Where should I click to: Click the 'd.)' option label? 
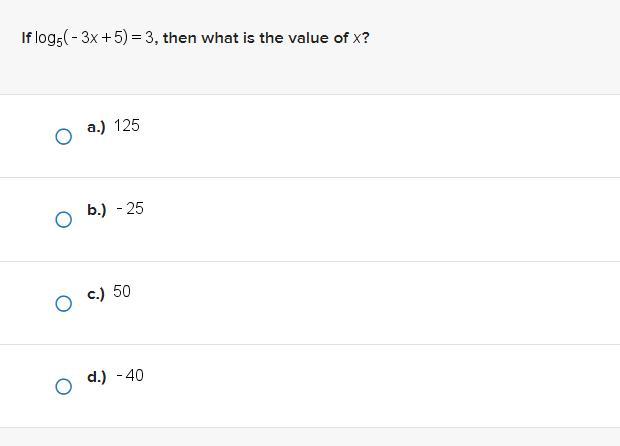click(97, 377)
